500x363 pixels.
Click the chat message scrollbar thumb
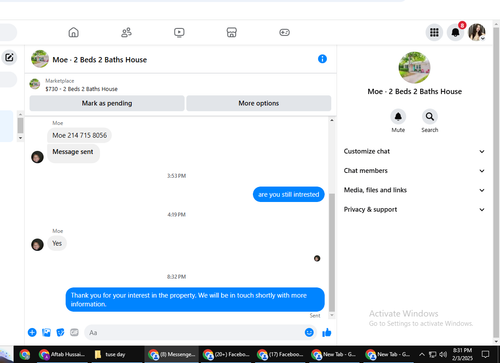coord(332,252)
